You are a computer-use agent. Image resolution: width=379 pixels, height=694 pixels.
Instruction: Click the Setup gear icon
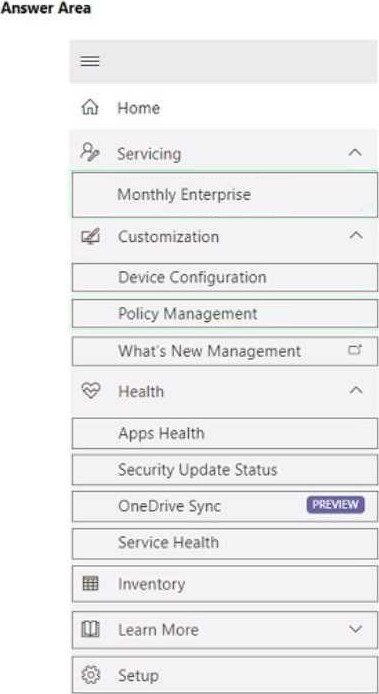click(91, 675)
